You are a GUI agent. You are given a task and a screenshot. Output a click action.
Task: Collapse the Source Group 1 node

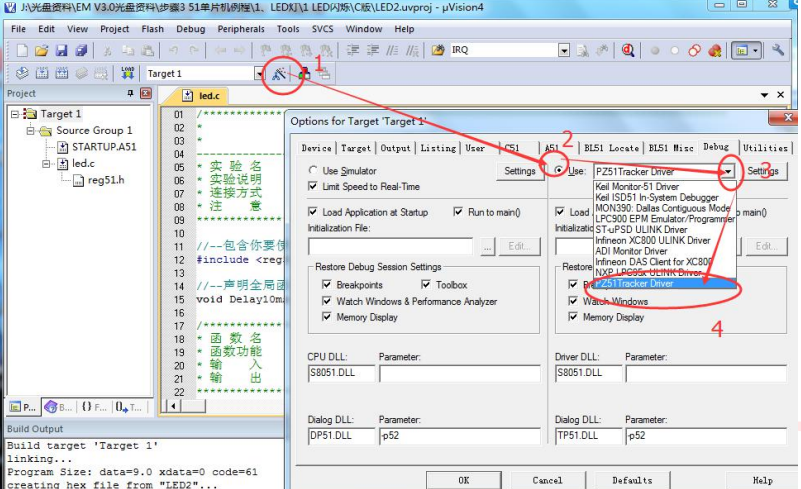[31, 130]
